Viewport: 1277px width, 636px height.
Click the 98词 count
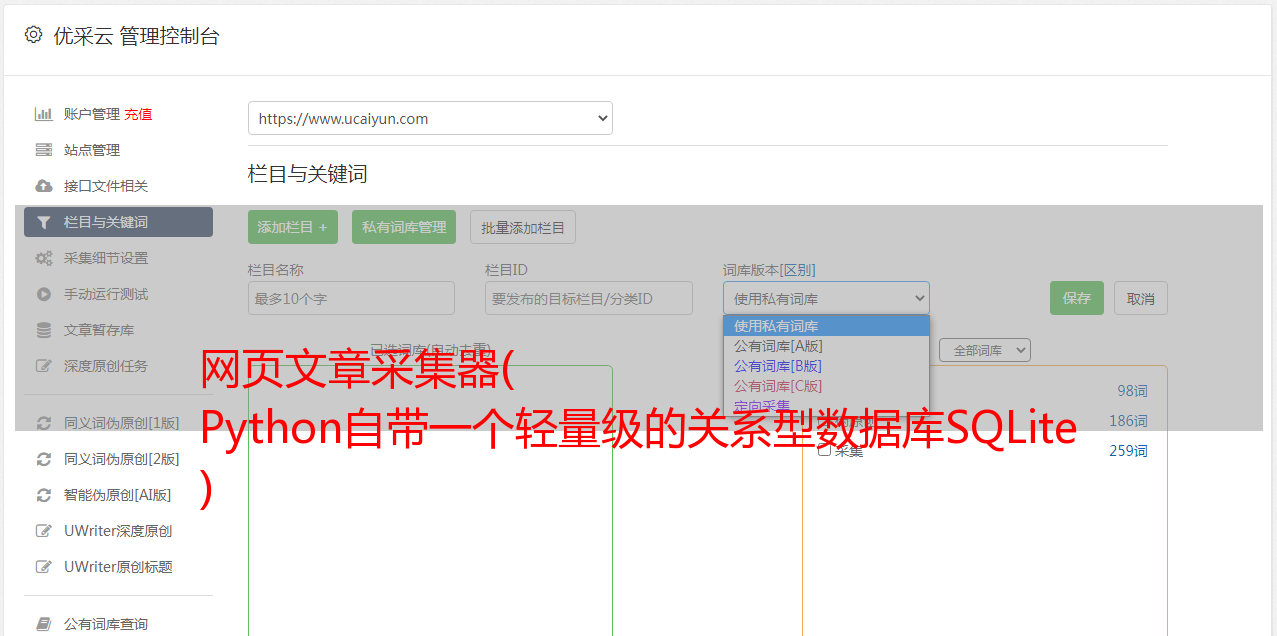click(x=1132, y=391)
